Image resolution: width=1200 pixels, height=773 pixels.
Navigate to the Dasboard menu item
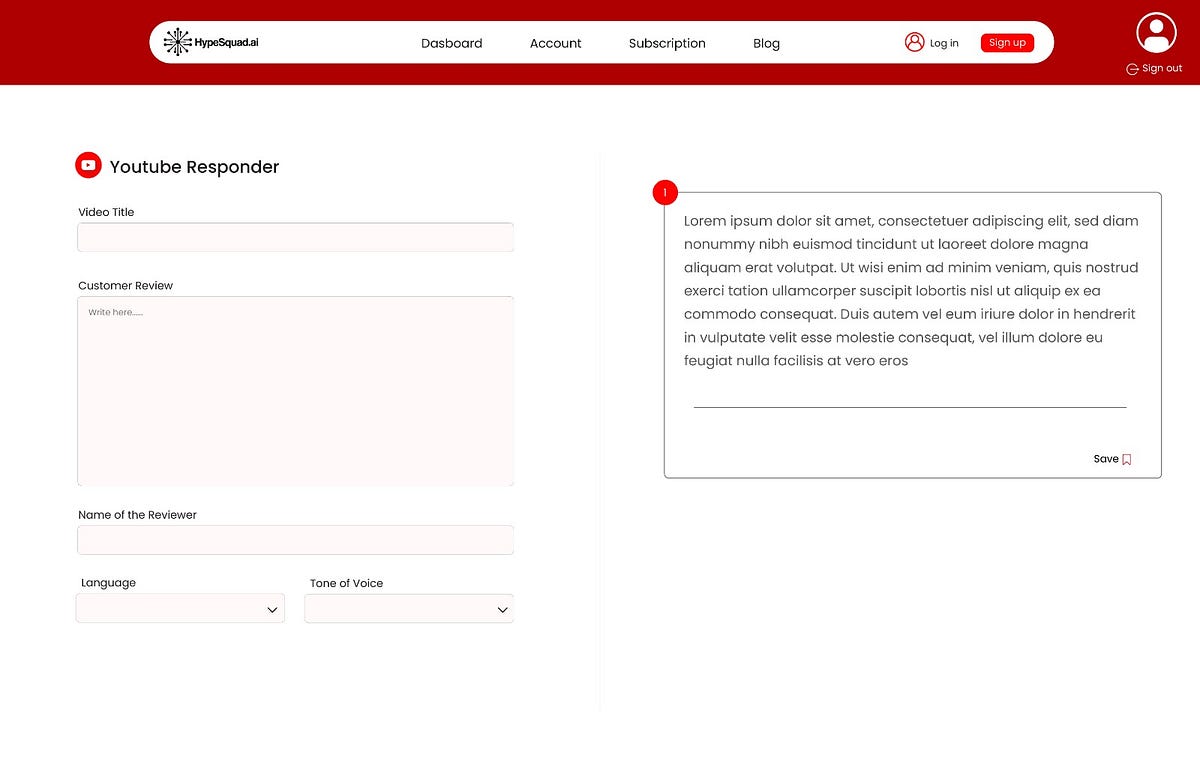click(452, 43)
